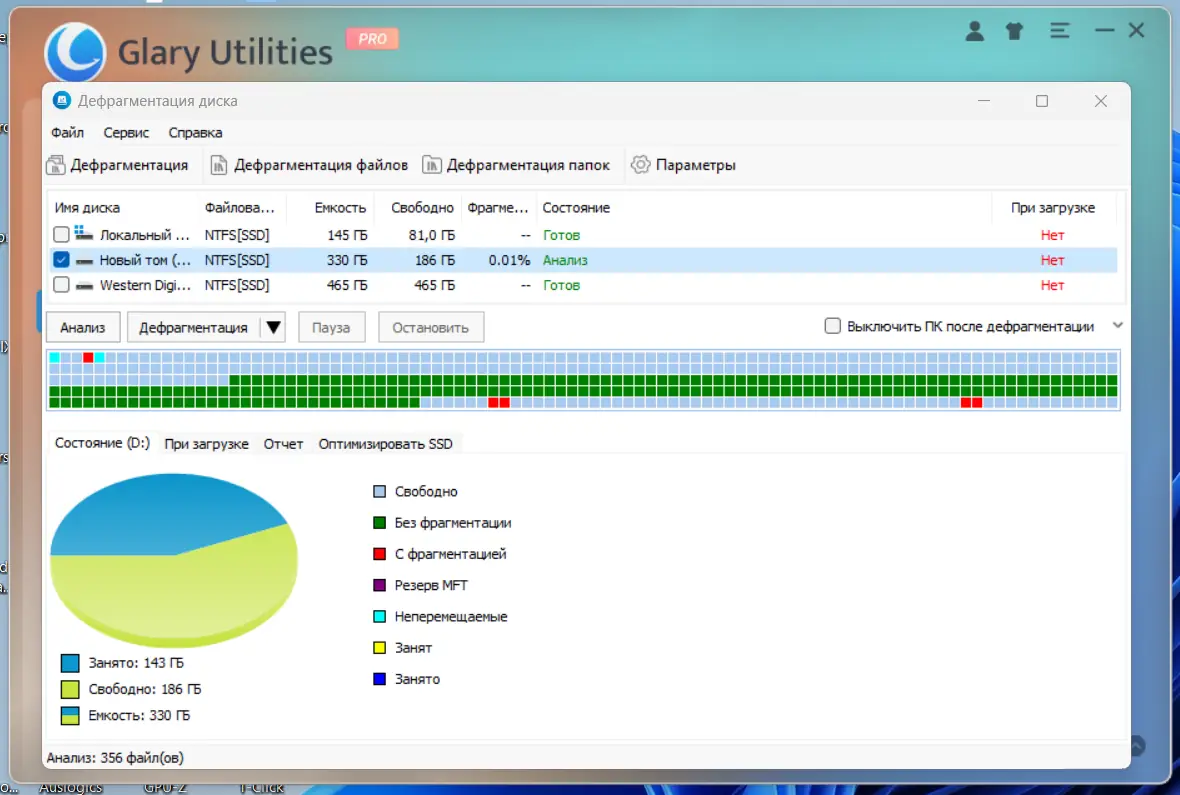Open user account icon in Glary Utilities

975,31
